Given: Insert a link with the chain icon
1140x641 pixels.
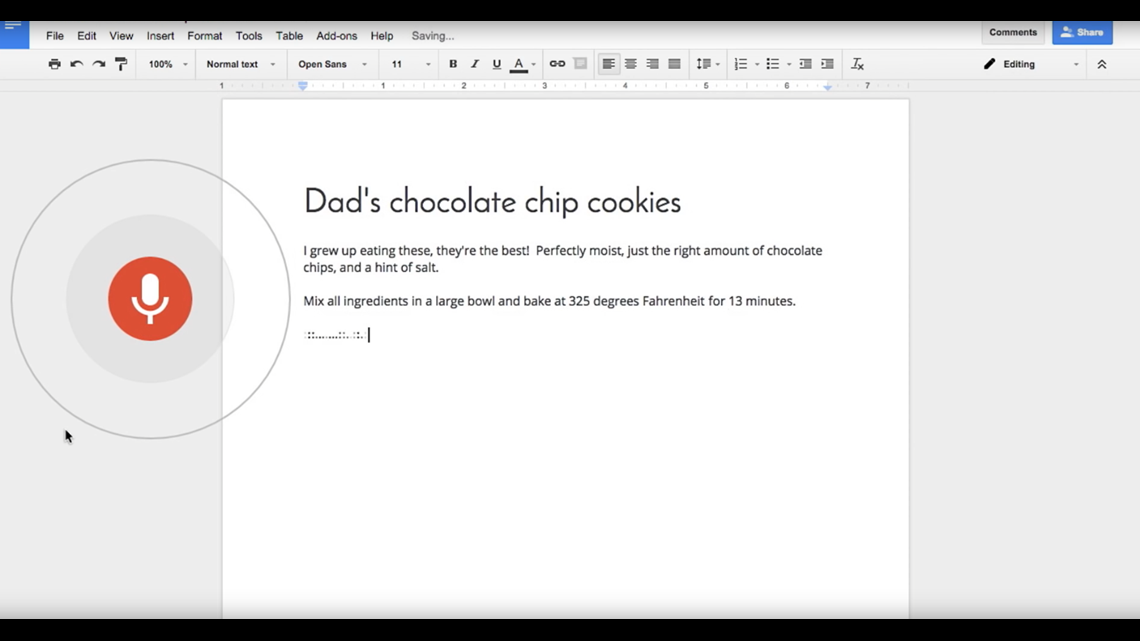Looking at the screenshot, I should pos(557,64).
